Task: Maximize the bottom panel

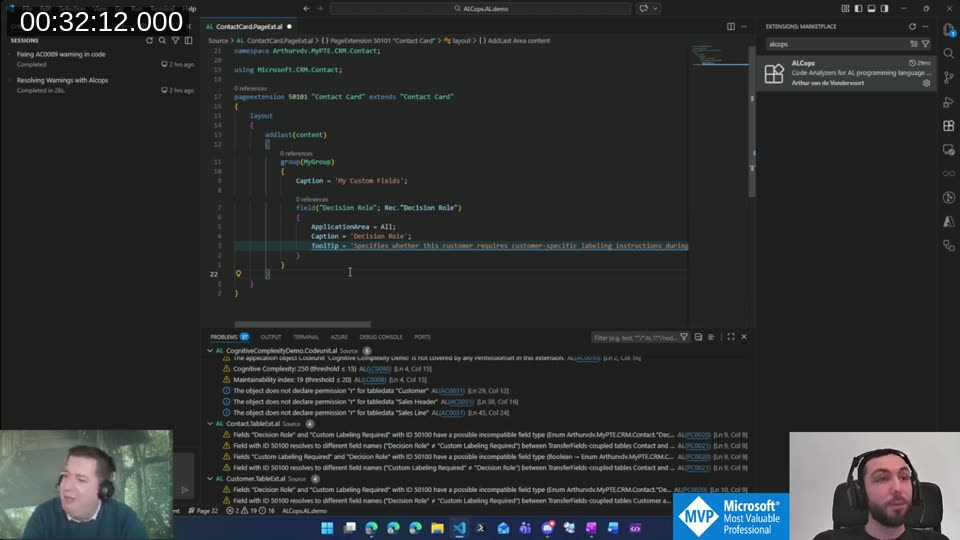Action: click(731, 337)
